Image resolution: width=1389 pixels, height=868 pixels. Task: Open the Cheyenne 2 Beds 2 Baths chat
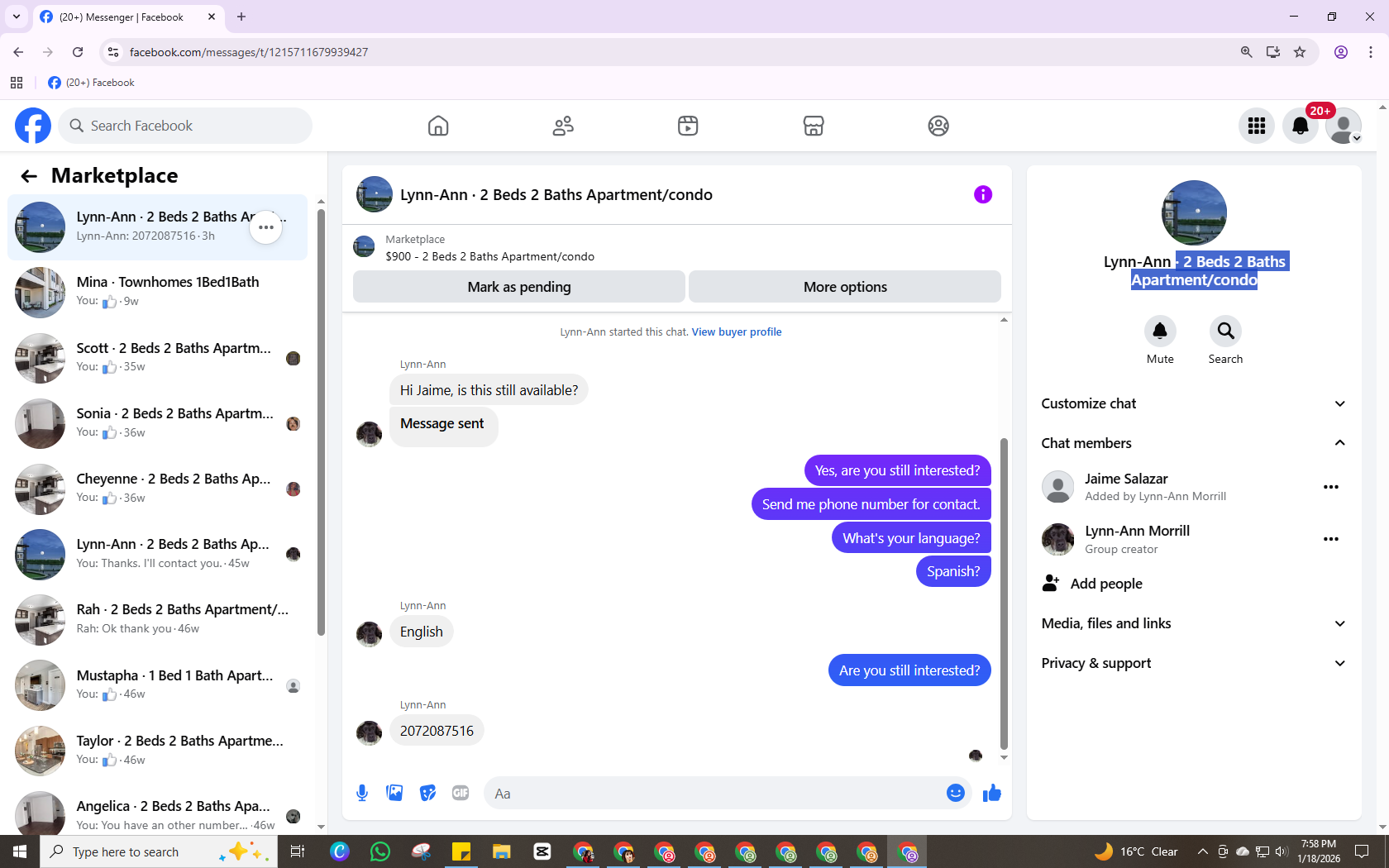[x=157, y=489]
